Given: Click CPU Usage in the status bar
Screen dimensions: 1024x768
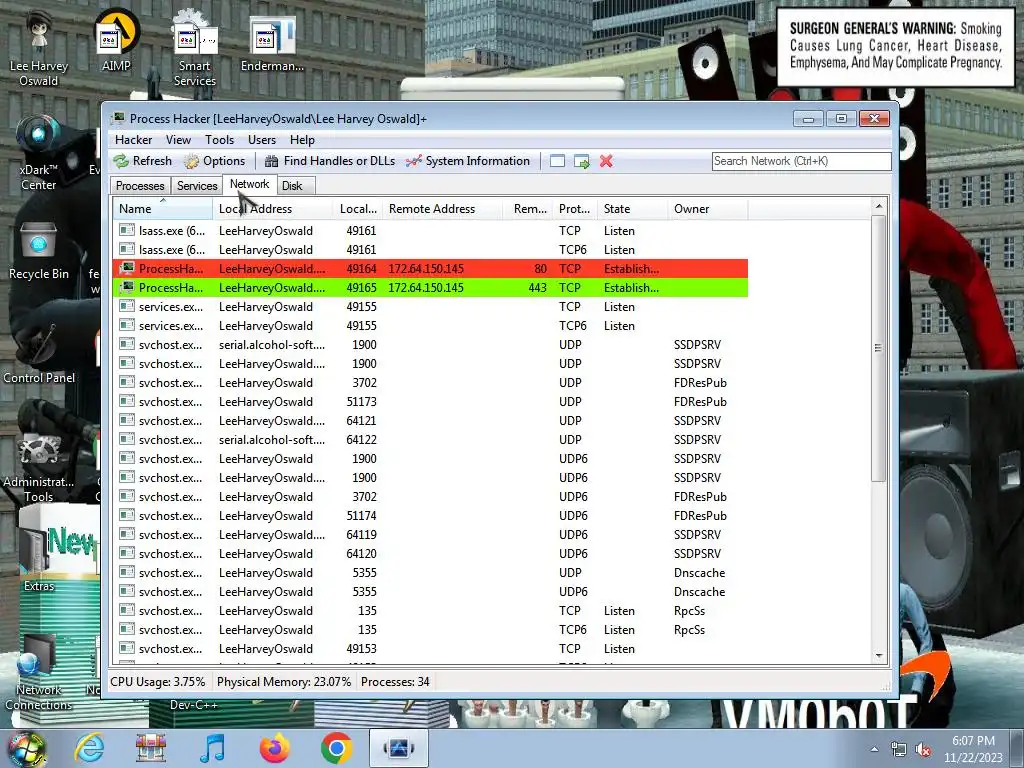Looking at the screenshot, I should [157, 682].
